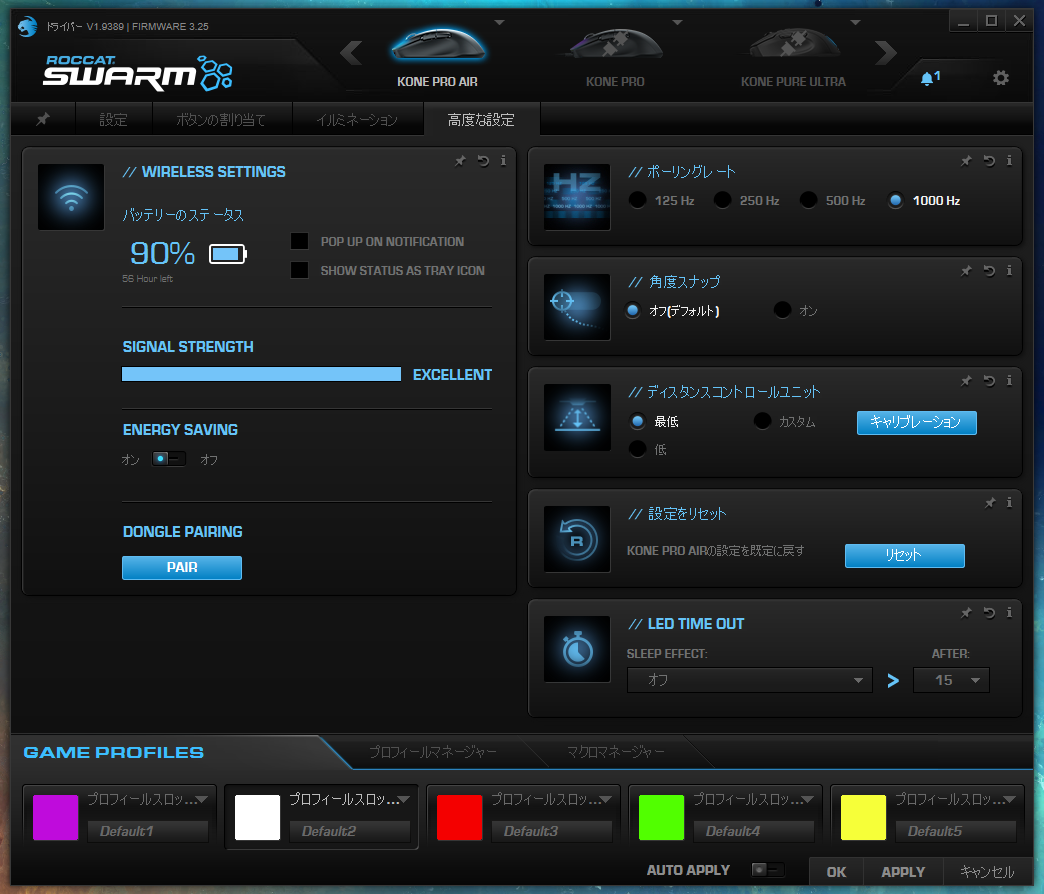Open profile slot dropdown for Default2

point(403,799)
